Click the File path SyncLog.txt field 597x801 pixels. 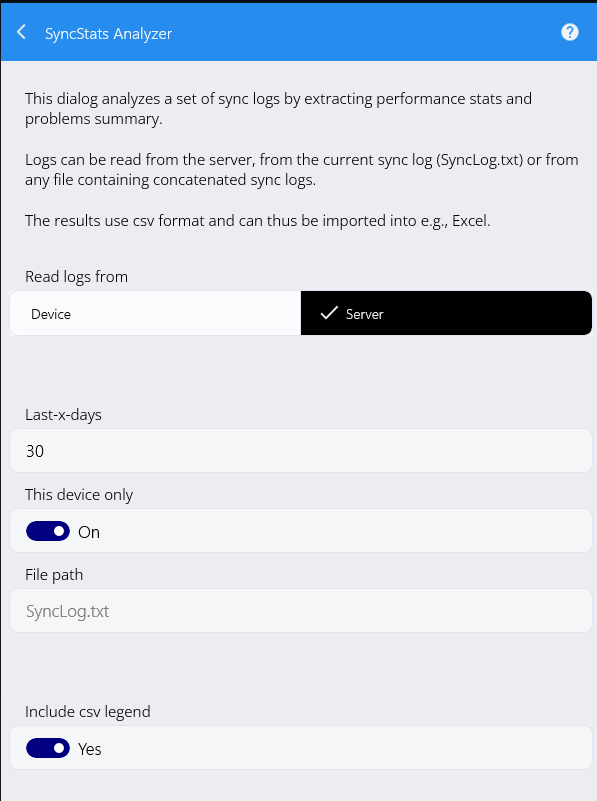[x=301, y=611]
